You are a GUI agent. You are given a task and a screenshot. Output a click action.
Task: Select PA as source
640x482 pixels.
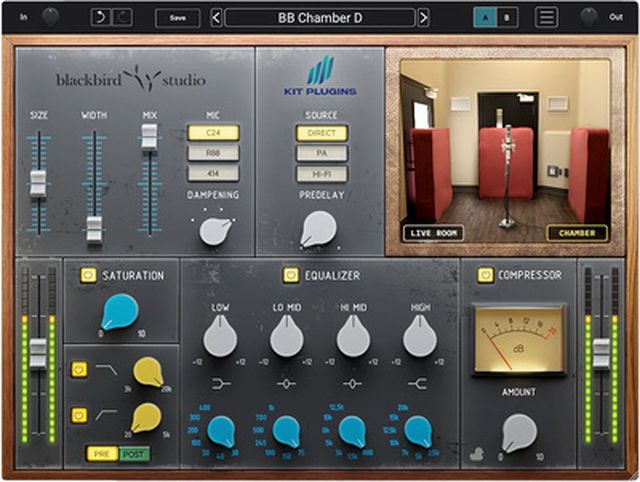[322, 153]
